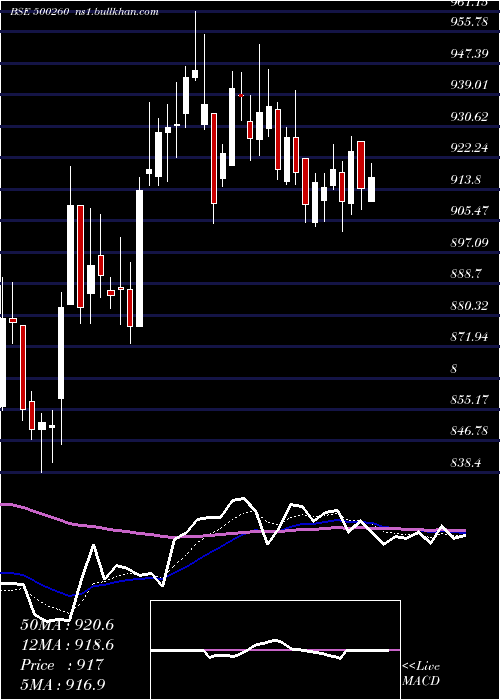Click the 'BSE 500260' symbol label

click(x=40, y=12)
